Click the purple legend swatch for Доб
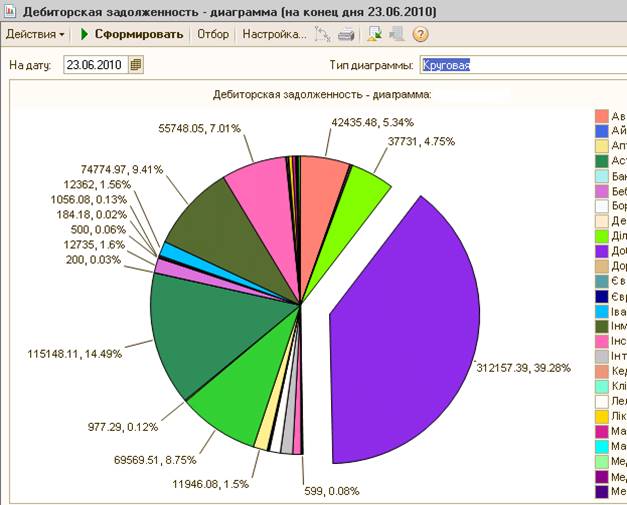627x505 pixels. pos(602,251)
